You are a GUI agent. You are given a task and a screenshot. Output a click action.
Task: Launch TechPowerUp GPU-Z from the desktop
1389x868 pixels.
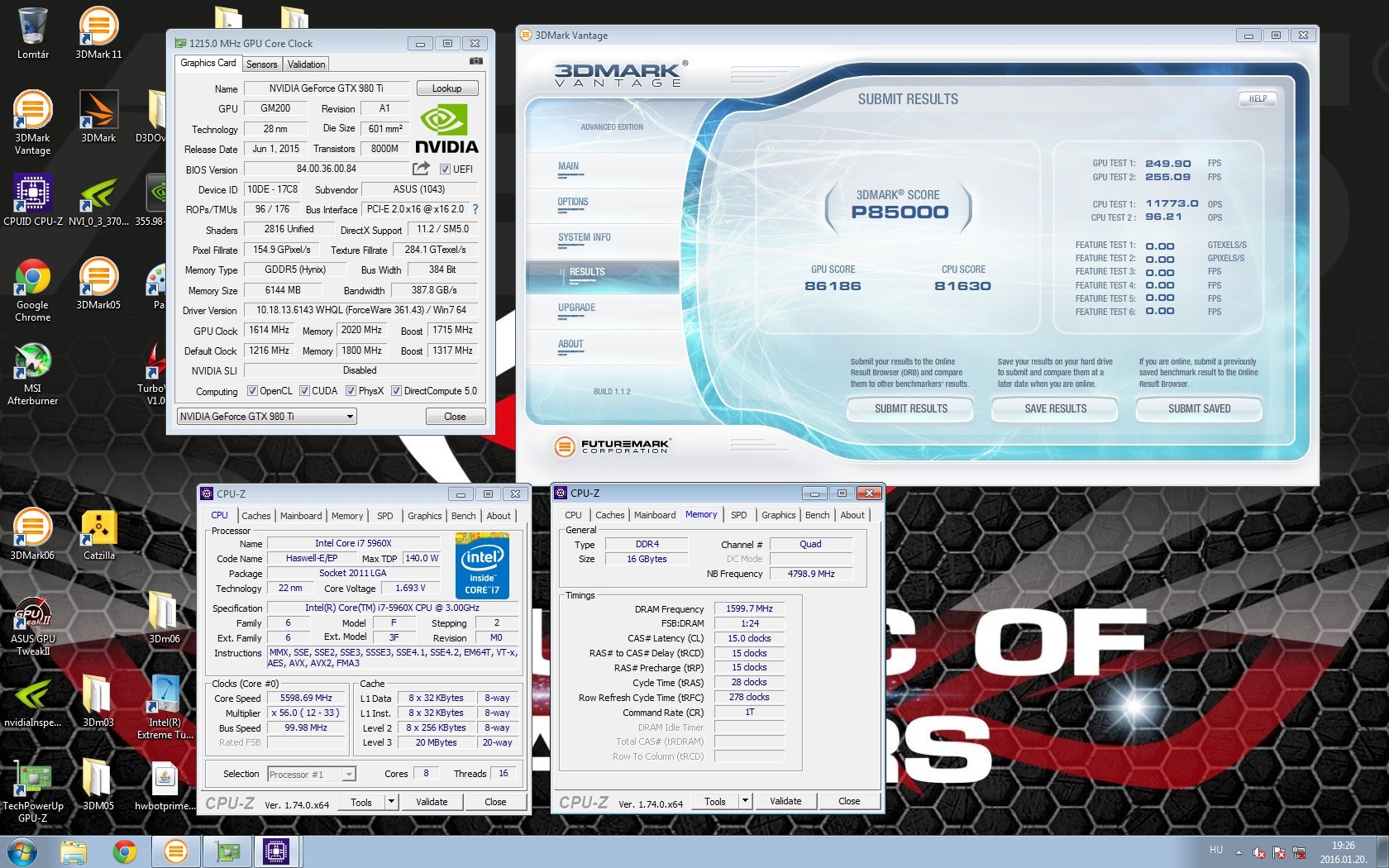coord(33,791)
